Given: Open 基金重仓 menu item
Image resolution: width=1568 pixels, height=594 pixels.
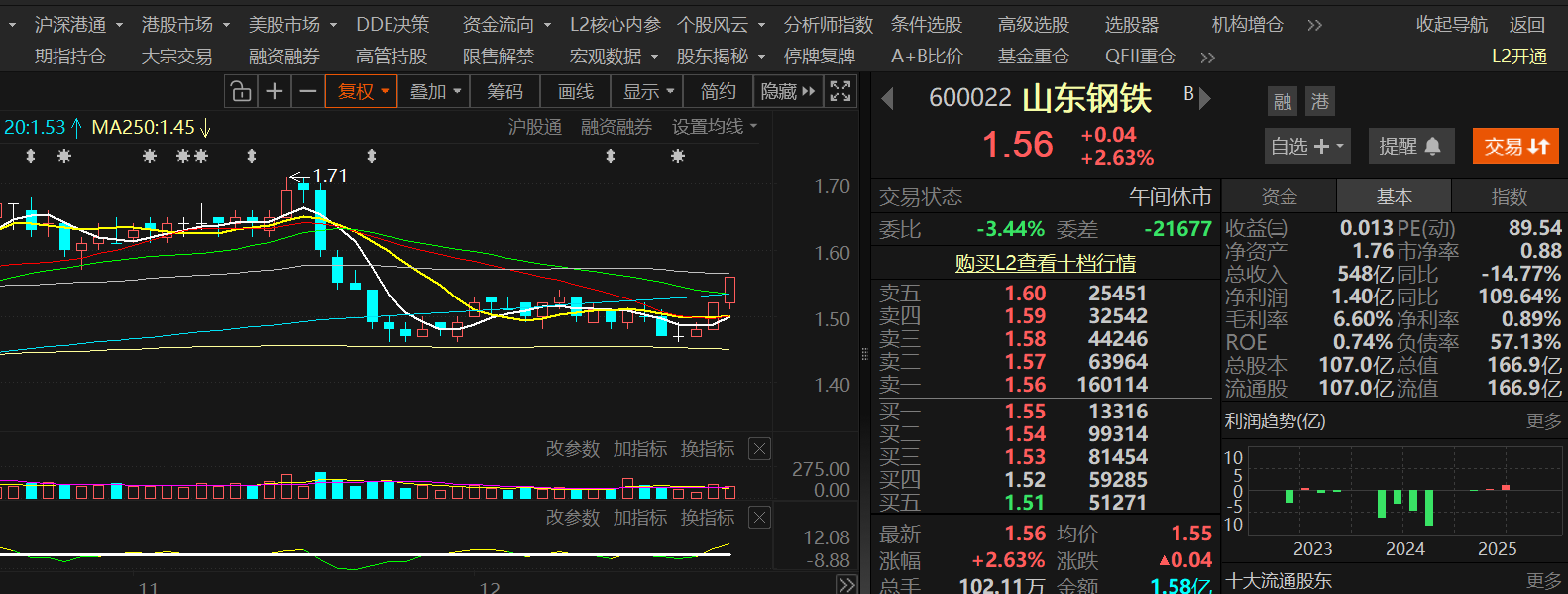Looking at the screenshot, I should (1033, 58).
